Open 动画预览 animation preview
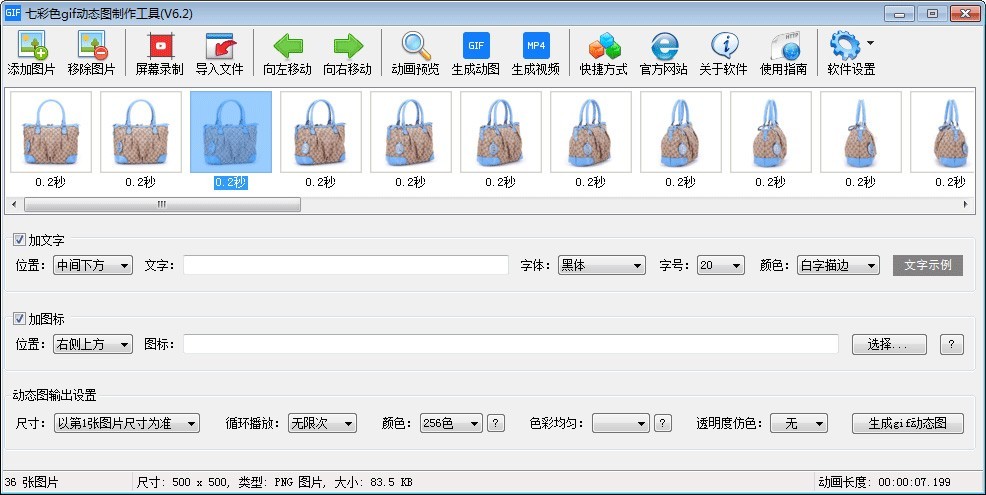Viewport: 986px width, 495px height. tap(416, 53)
